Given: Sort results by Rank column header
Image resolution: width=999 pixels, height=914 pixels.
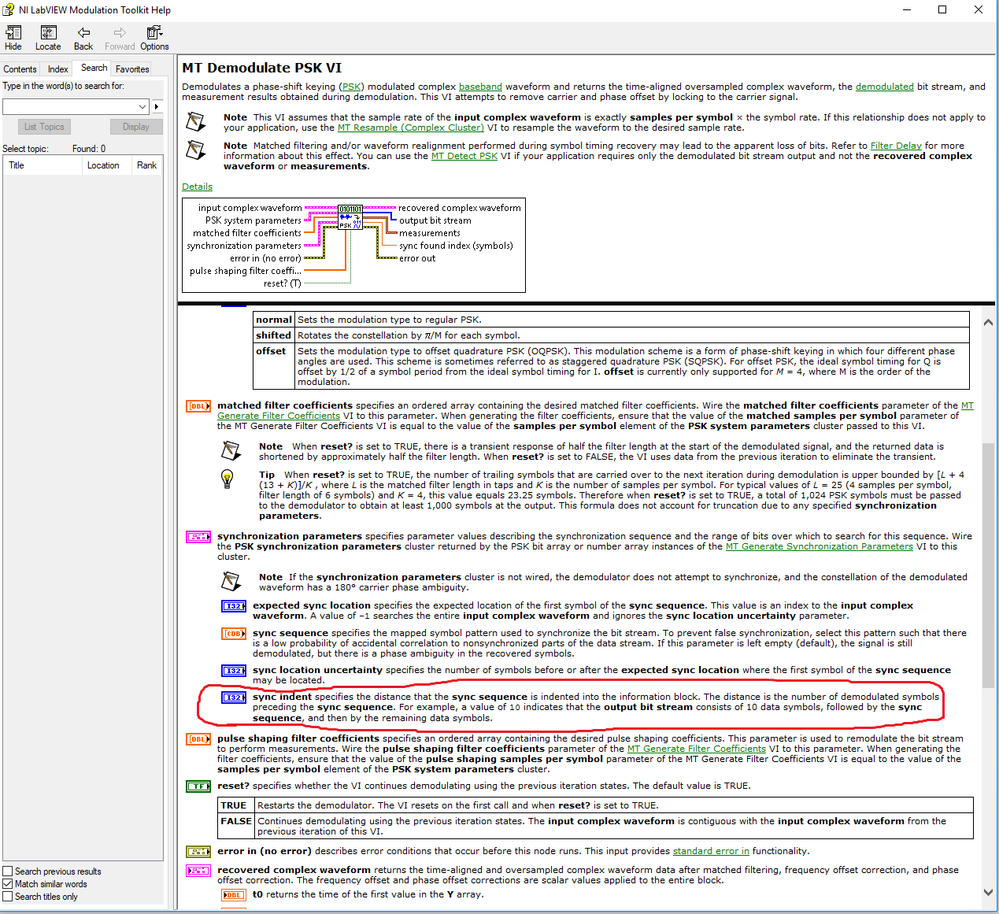Looking at the screenshot, I should [x=147, y=166].
